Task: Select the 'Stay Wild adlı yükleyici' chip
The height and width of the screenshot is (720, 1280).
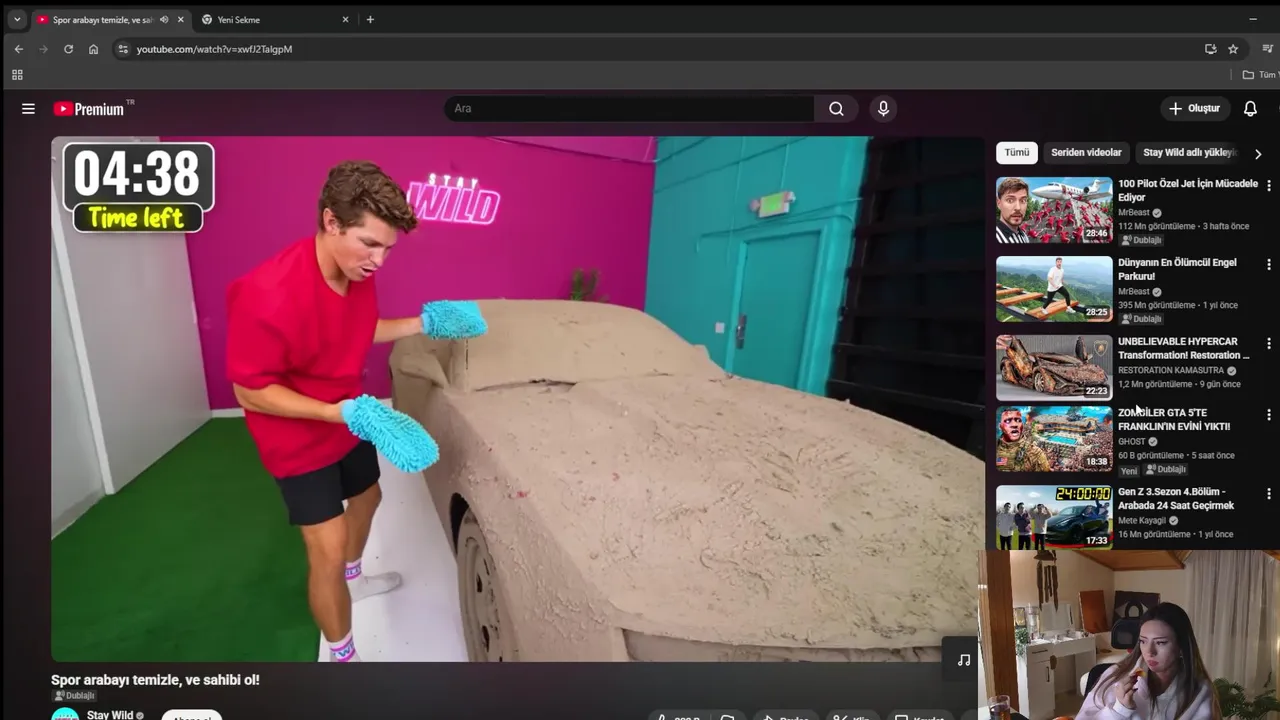Action: (x=1190, y=153)
